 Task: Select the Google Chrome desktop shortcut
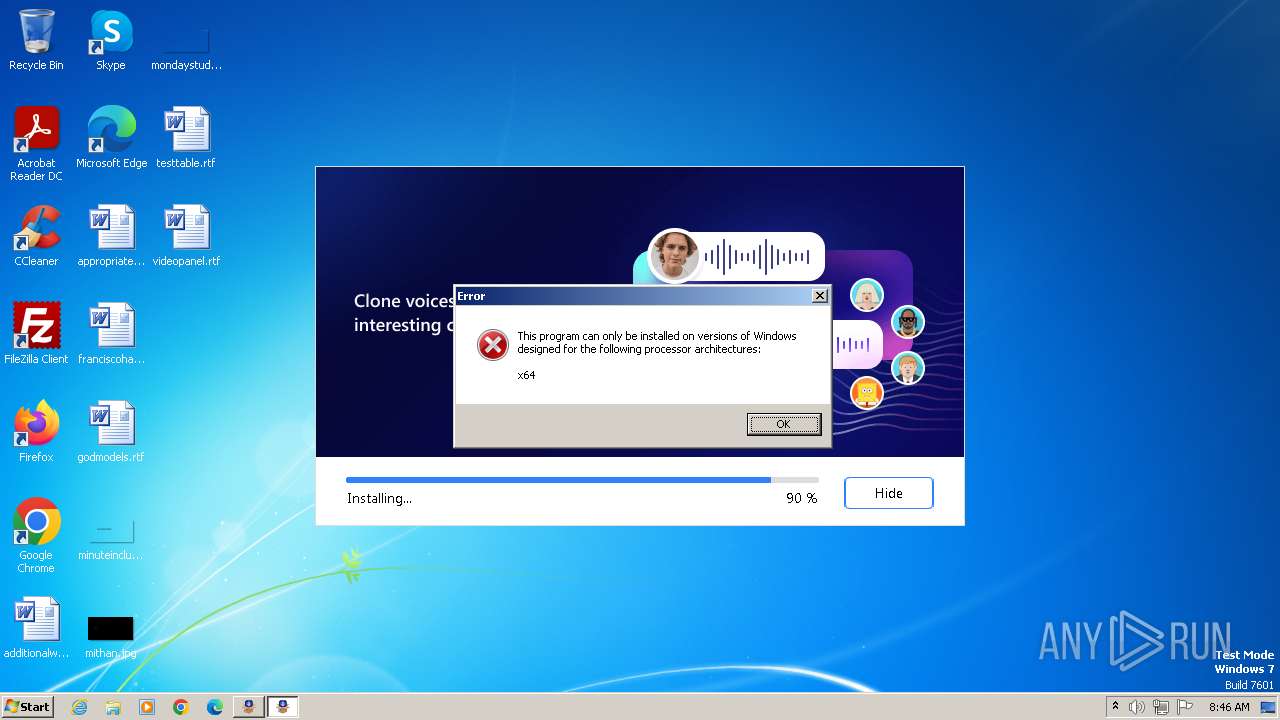point(36,536)
